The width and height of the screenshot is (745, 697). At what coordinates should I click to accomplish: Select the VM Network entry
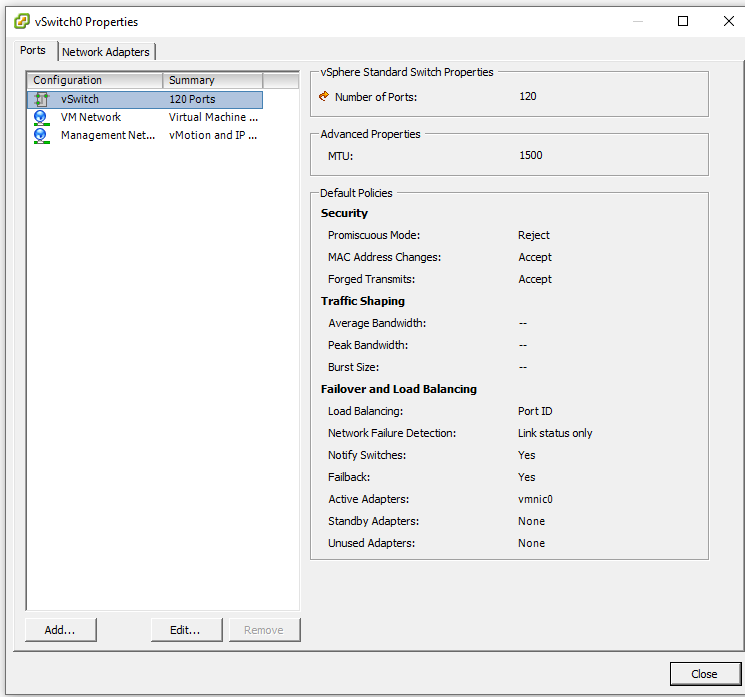coord(91,117)
